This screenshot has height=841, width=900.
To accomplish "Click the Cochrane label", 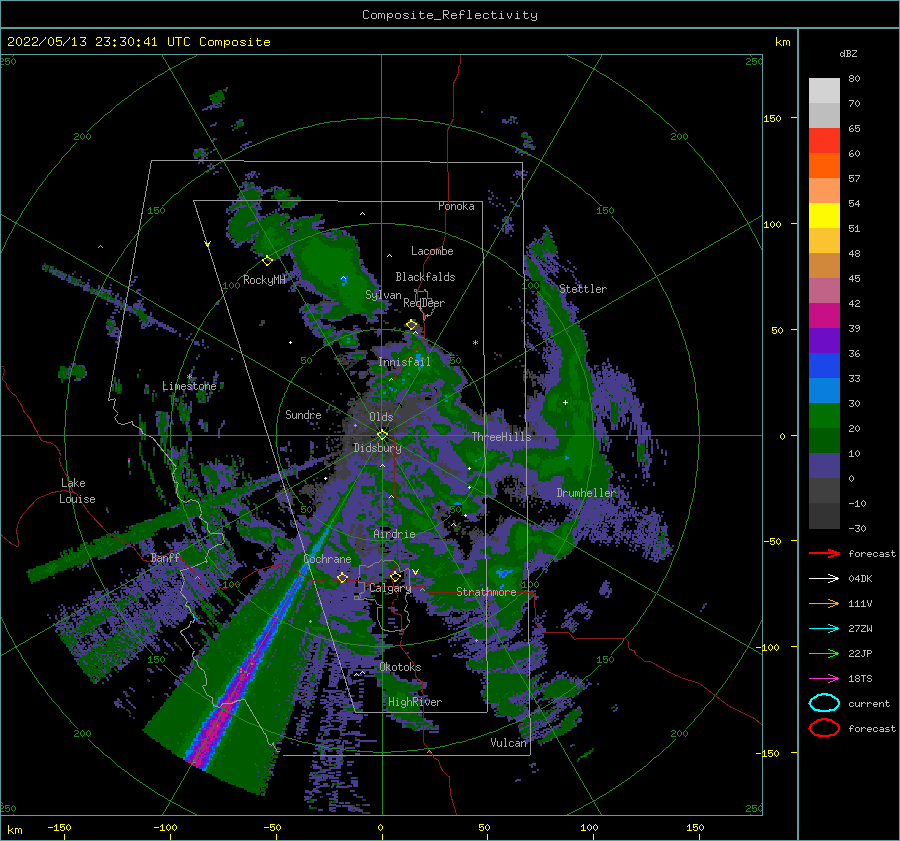I will point(327,559).
